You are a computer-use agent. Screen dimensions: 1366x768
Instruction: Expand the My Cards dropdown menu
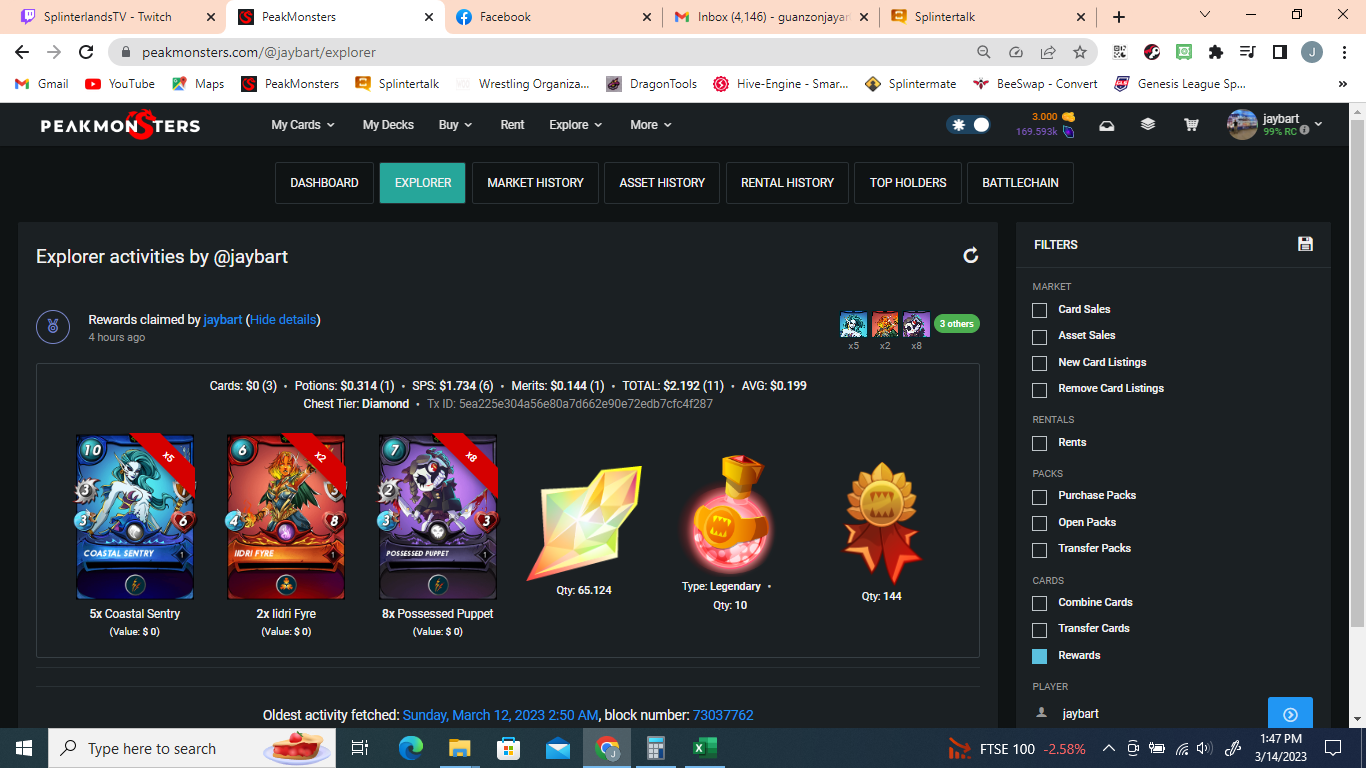(303, 125)
